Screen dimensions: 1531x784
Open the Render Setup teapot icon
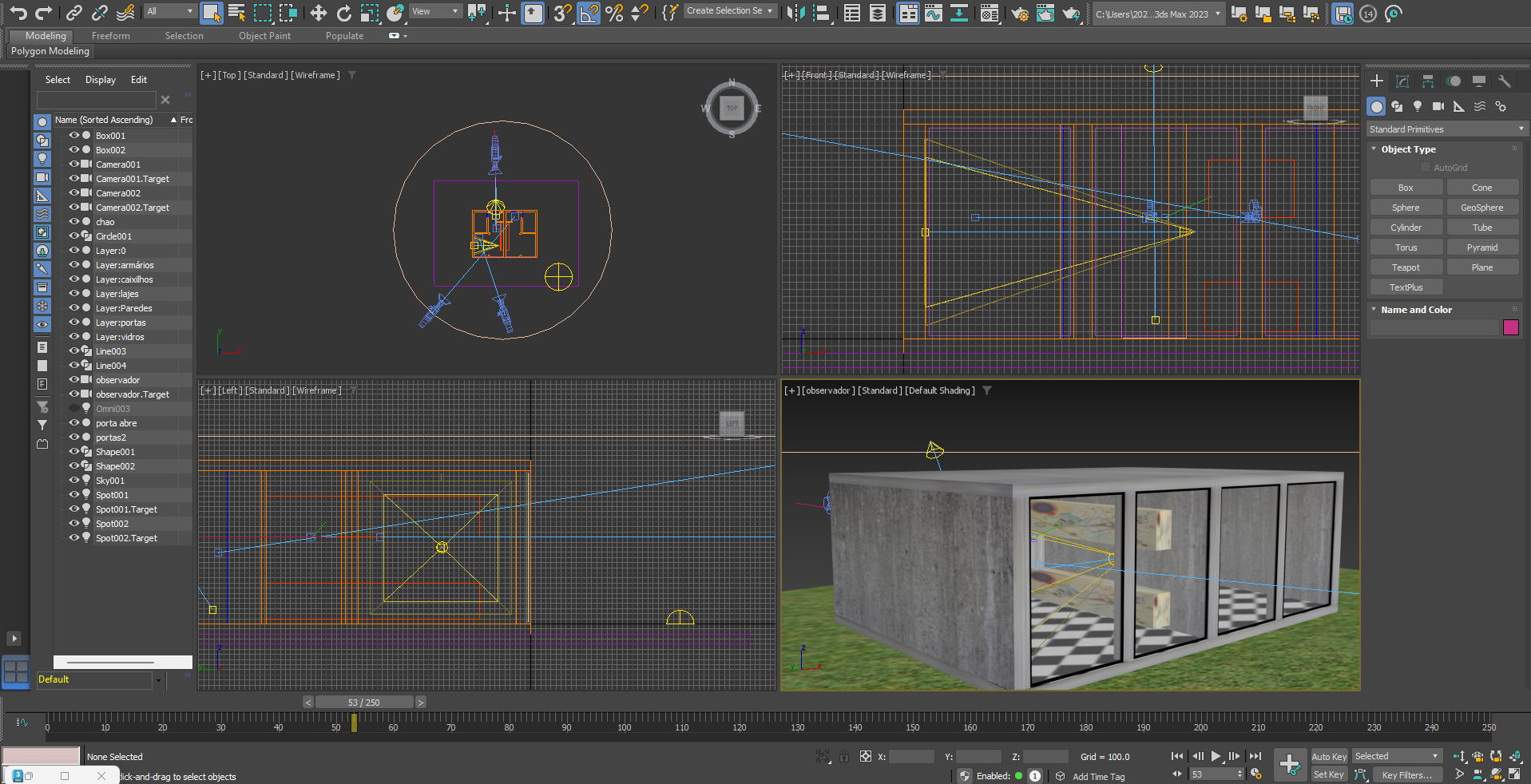(1020, 13)
